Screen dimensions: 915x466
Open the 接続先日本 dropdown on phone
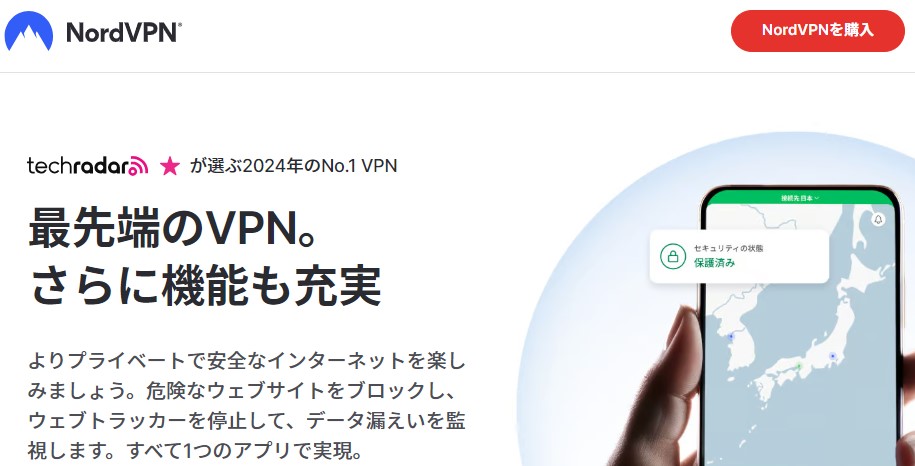[x=800, y=198]
